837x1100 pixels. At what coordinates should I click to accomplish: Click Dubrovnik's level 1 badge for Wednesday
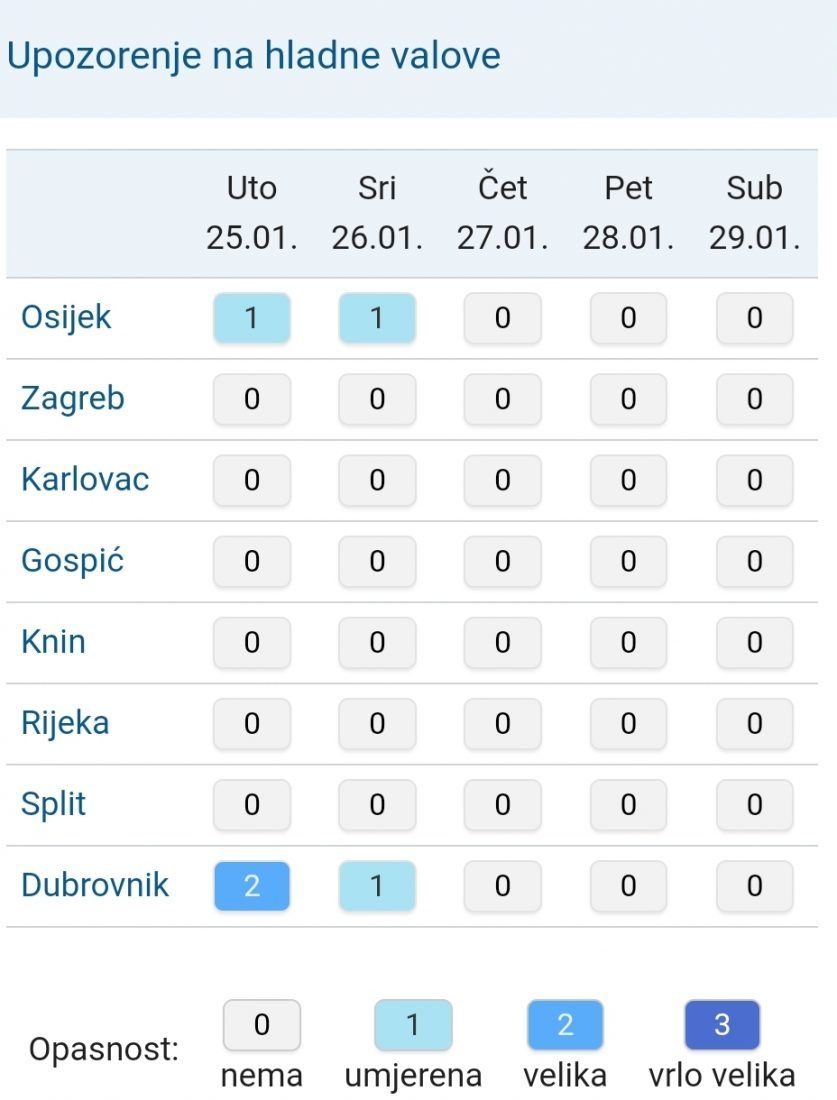click(377, 886)
